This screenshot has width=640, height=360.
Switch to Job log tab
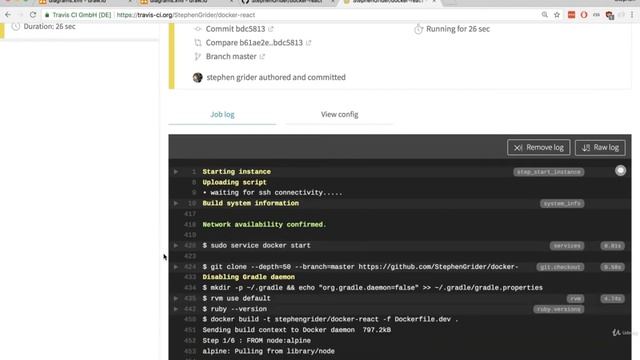(222, 115)
